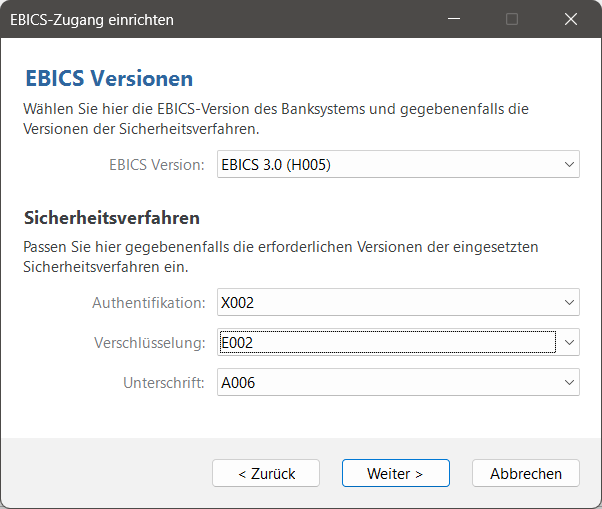Minimize the dialog window
602x509 pixels.
[455, 19]
